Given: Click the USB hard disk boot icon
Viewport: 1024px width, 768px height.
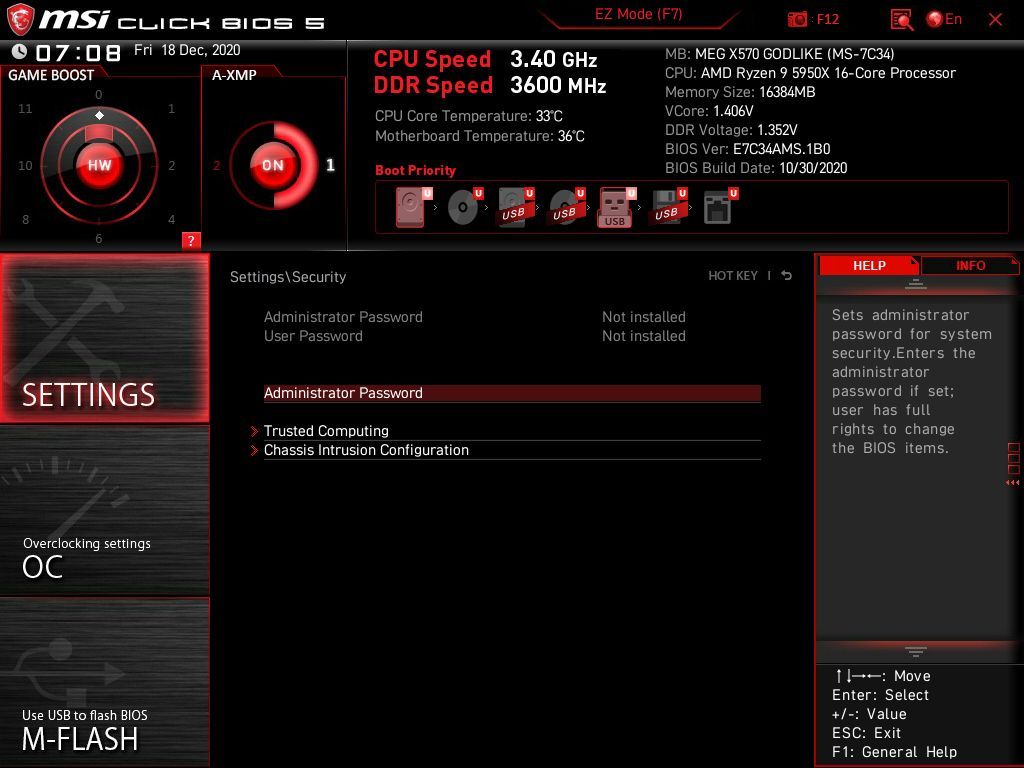Looking at the screenshot, I should (x=515, y=206).
